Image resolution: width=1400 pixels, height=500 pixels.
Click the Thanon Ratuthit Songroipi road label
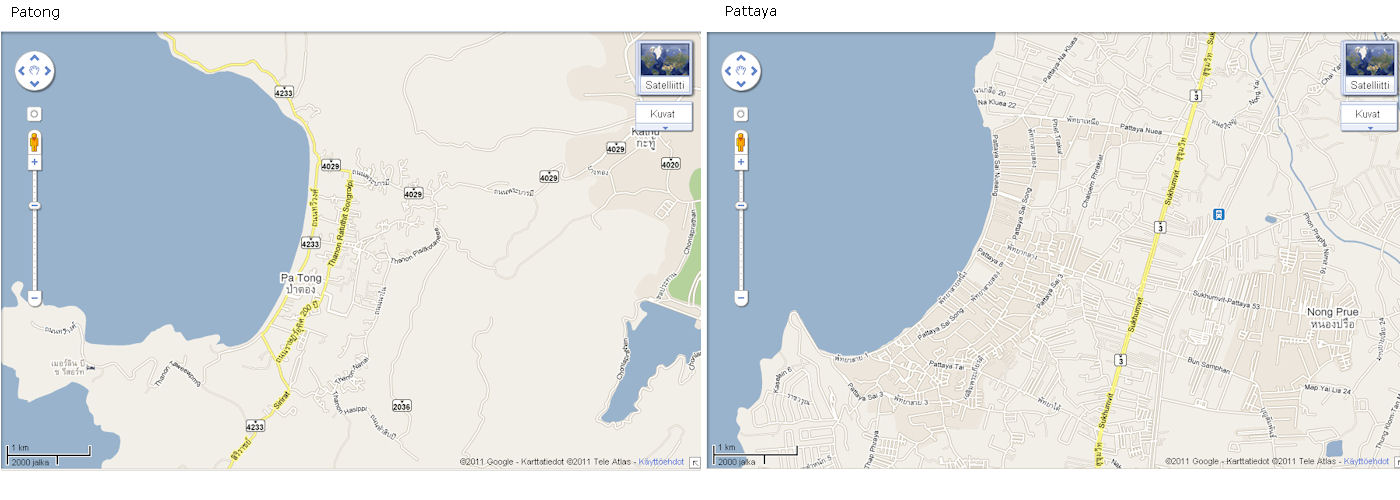343,222
